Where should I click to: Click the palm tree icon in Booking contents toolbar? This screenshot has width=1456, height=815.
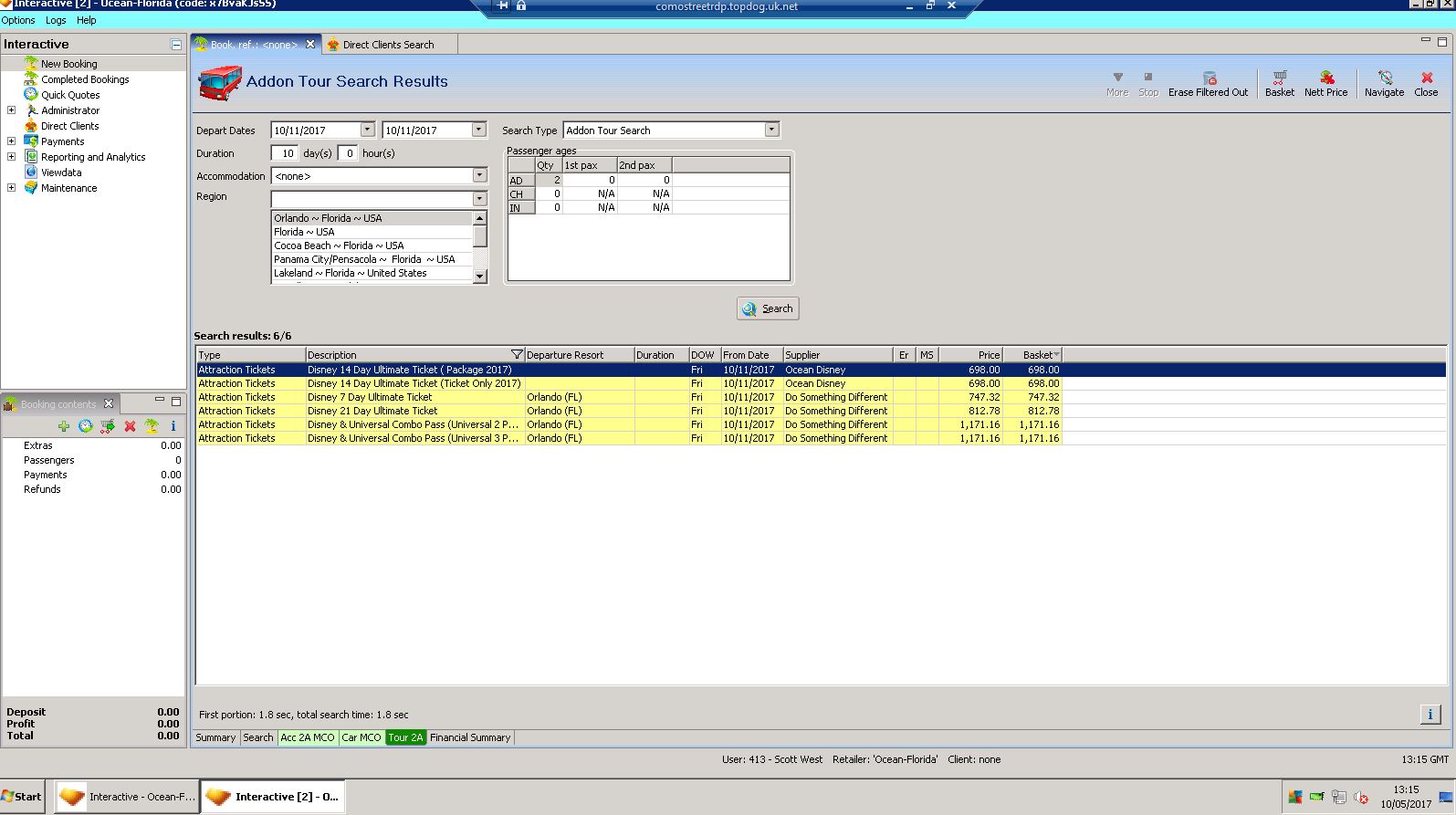click(152, 426)
